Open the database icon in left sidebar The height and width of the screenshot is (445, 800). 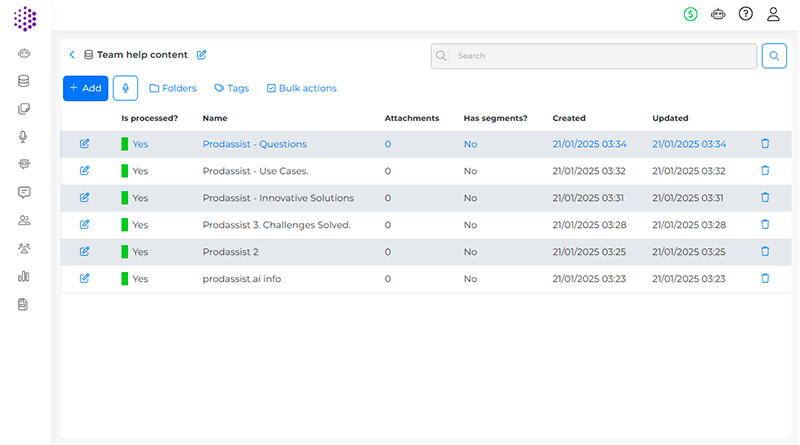pyautogui.click(x=24, y=82)
